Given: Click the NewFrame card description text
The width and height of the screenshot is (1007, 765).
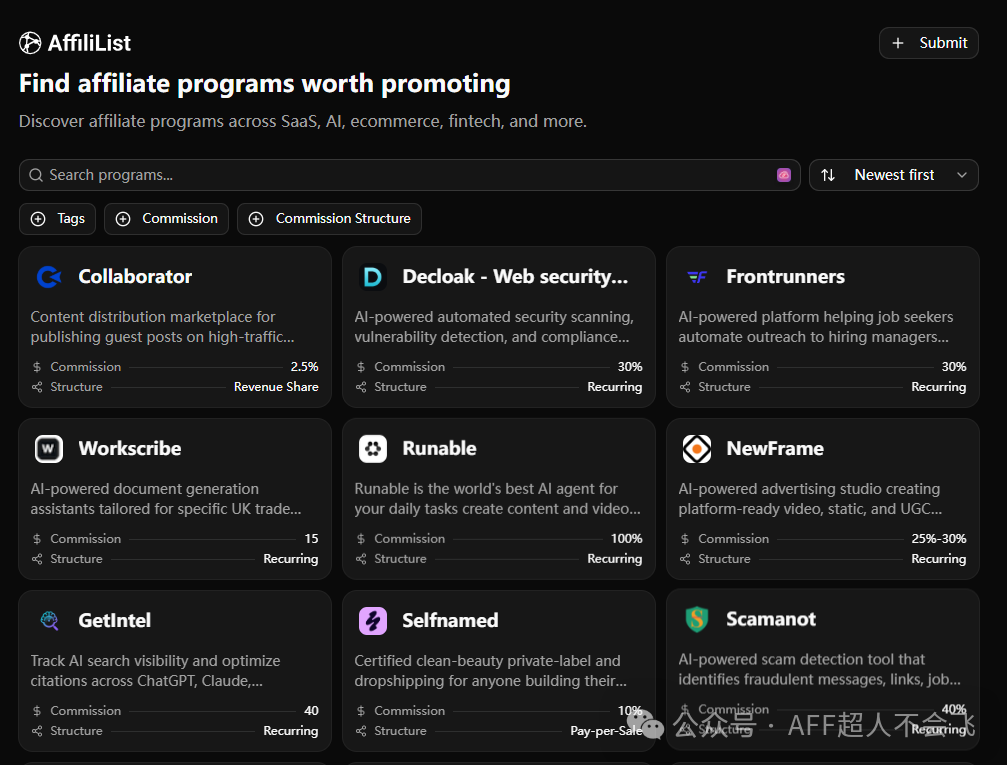Looking at the screenshot, I should (810, 499).
